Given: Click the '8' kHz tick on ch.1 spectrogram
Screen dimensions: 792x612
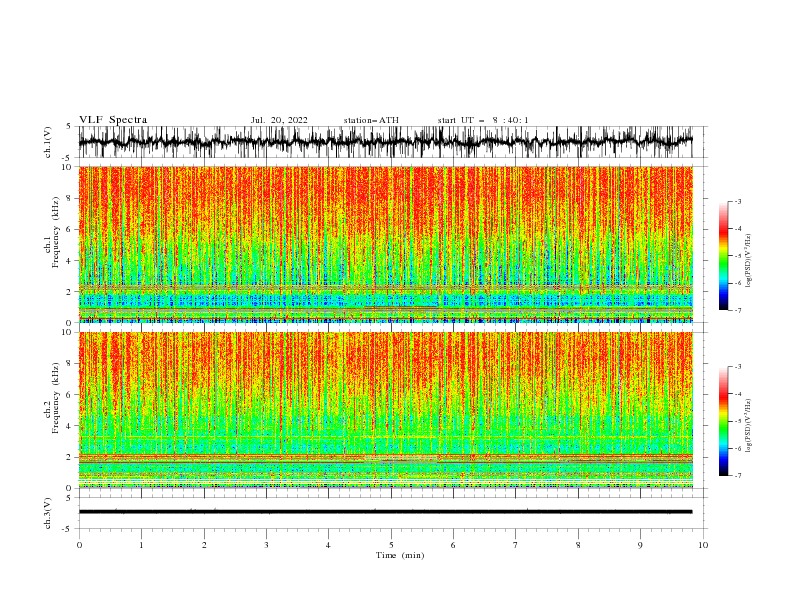Looking at the screenshot, I should click(x=70, y=198).
